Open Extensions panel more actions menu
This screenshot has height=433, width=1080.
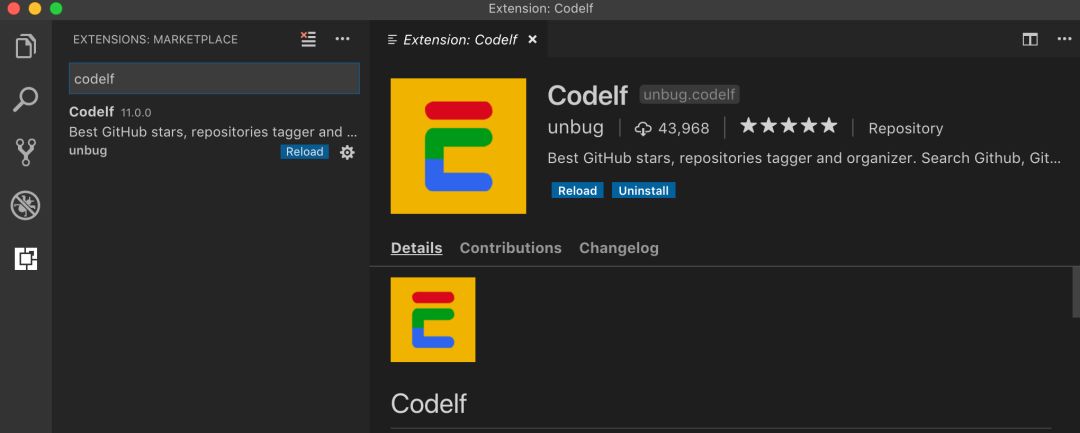[342, 39]
